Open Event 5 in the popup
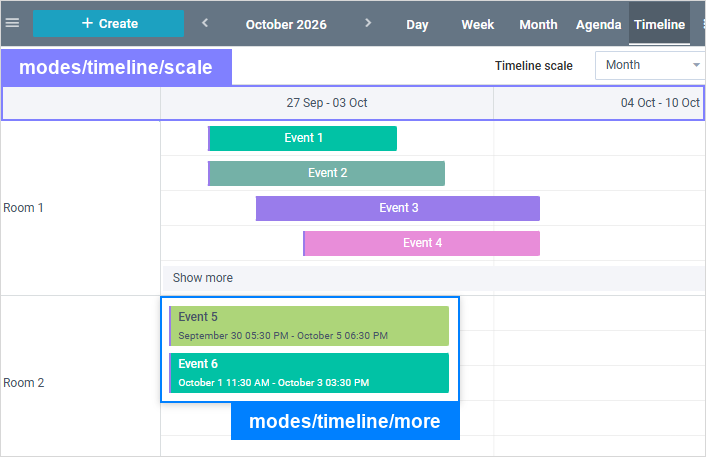 [309, 326]
